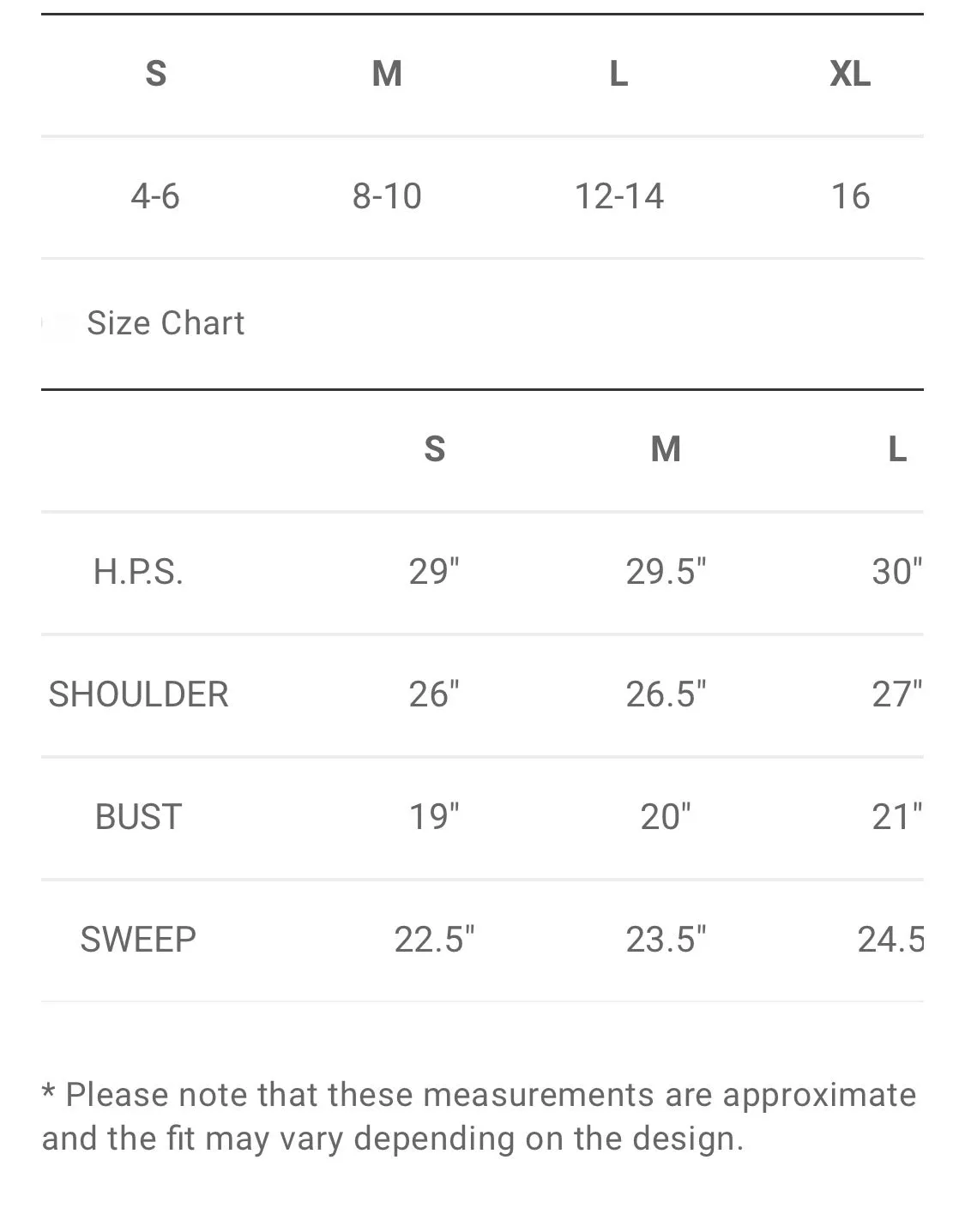Click the SHOULDER row label
Screen dimensions: 965x1232
138,694
